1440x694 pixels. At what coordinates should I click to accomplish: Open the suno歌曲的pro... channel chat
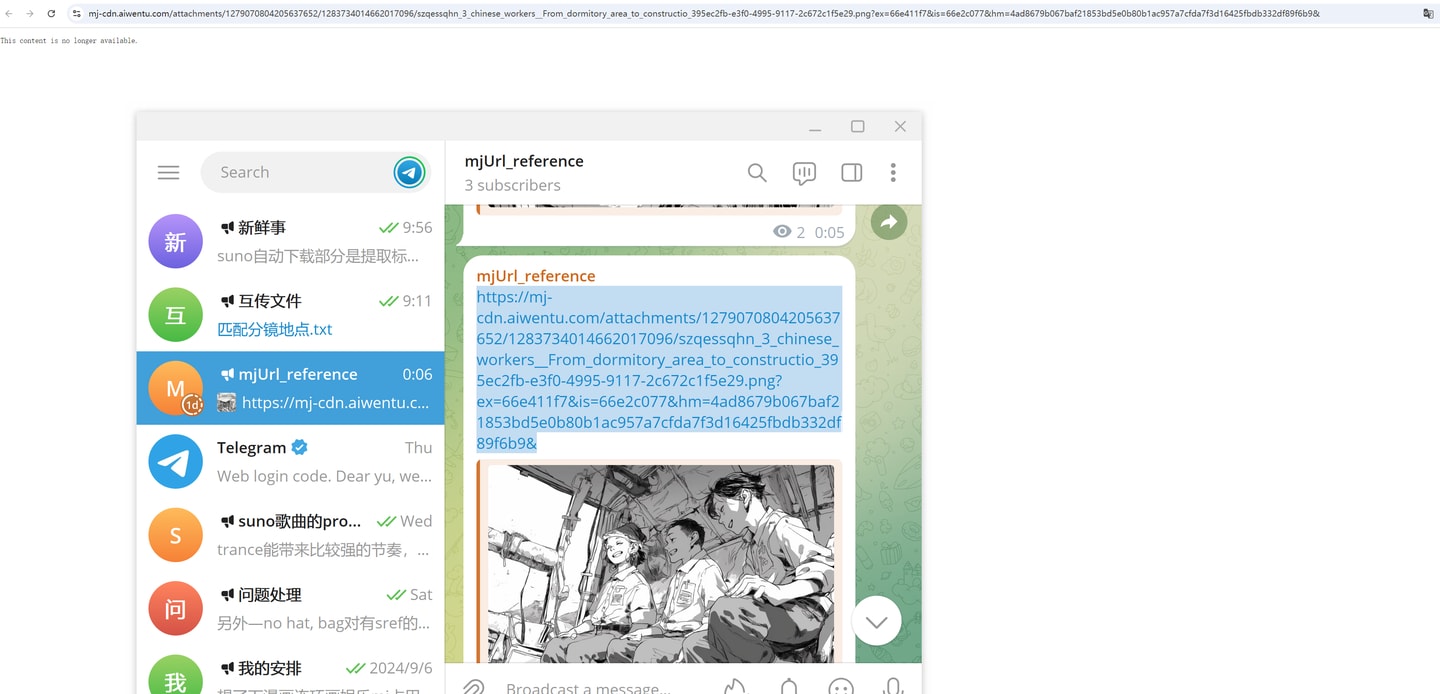[x=290, y=535]
